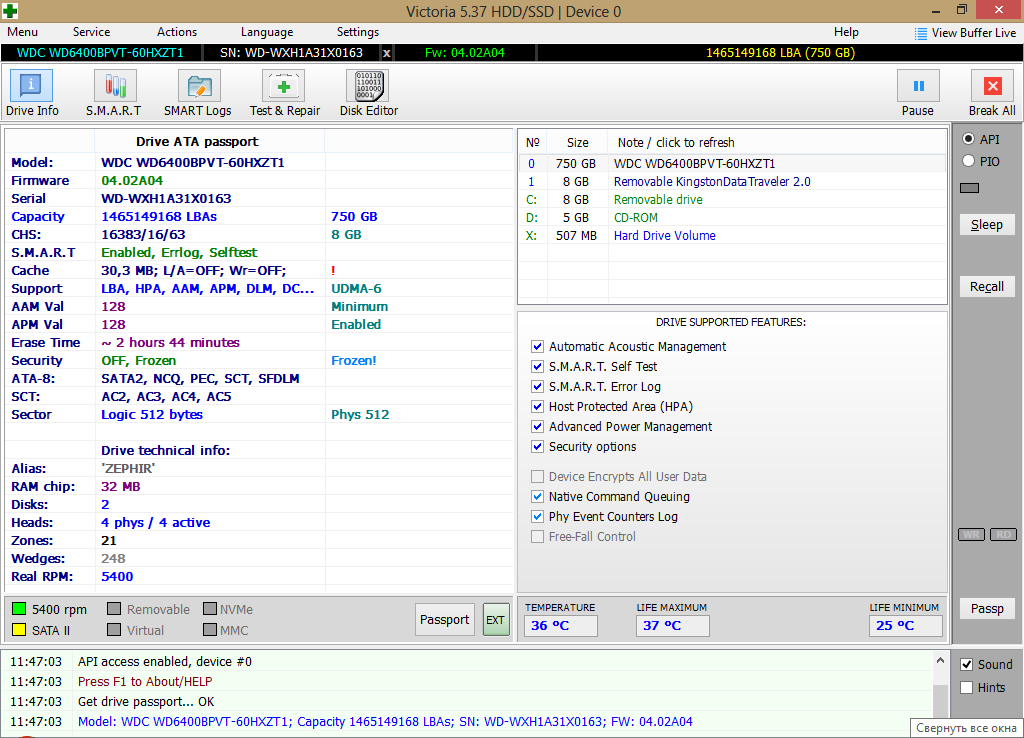Open the Drive Info panel icon
The image size is (1024, 738).
click(x=31, y=86)
